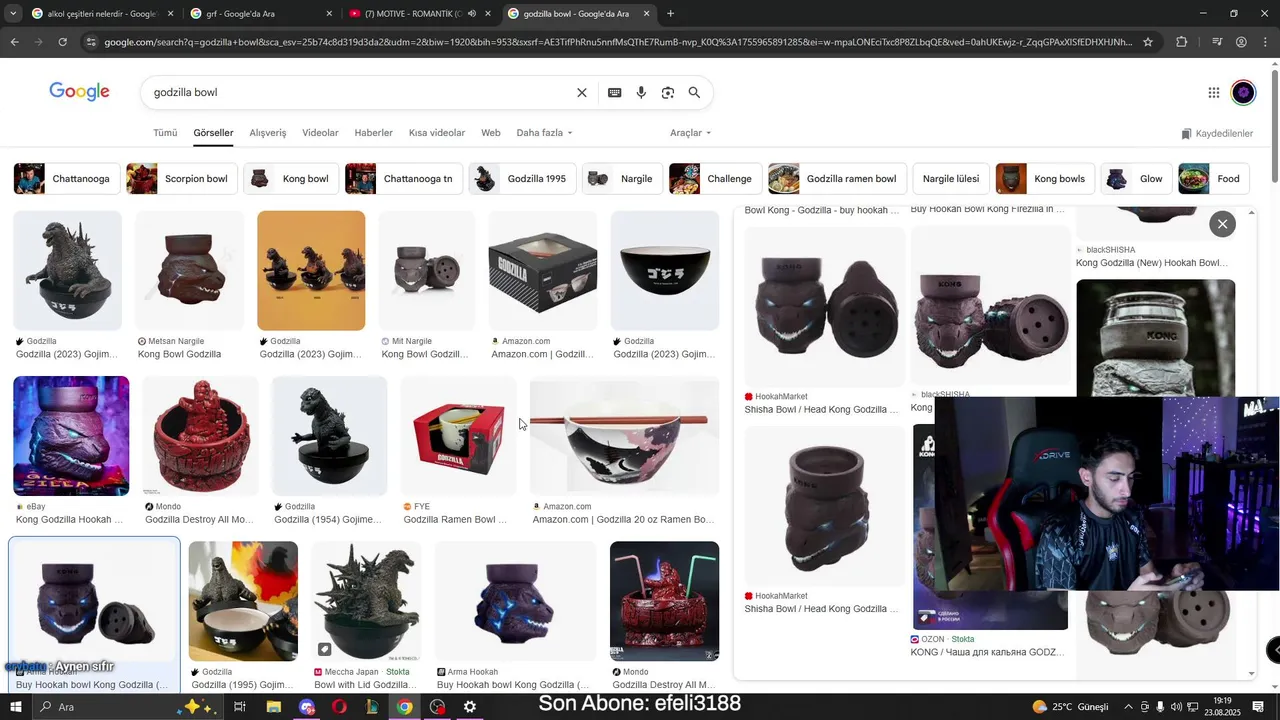The width and height of the screenshot is (1280, 720).
Task: Open the Google account avatar menu
Action: point(1243,93)
